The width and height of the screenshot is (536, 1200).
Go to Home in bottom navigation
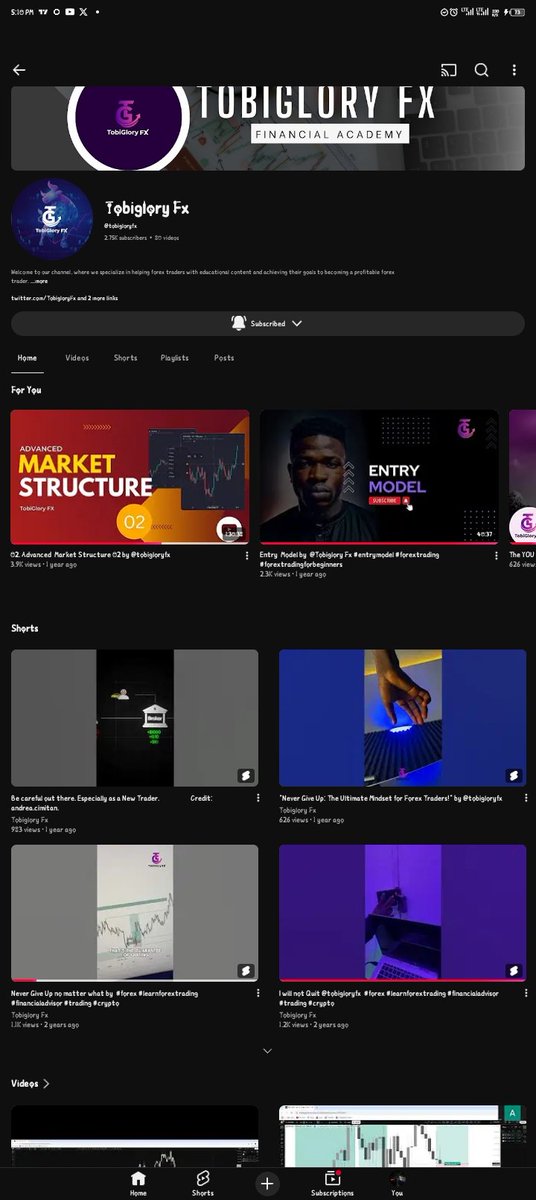pyautogui.click(x=138, y=1183)
